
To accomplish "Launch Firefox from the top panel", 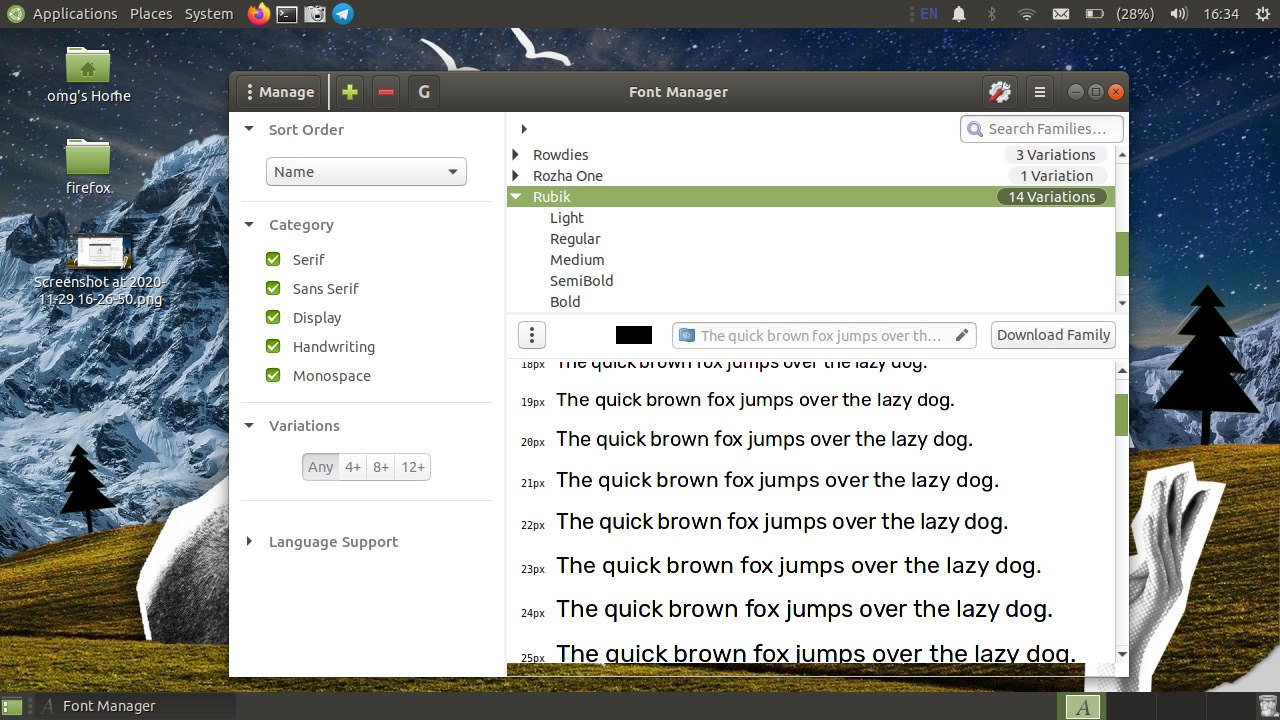I will click(x=259, y=14).
